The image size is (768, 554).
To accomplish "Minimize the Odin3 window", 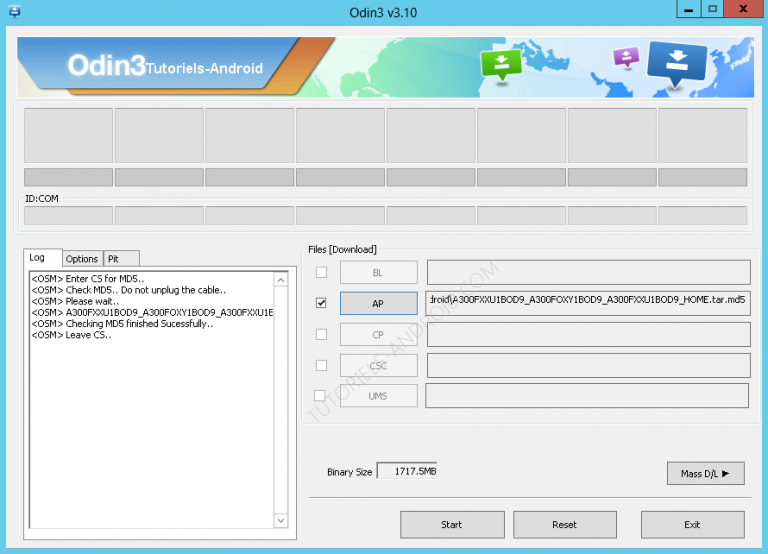I will pyautogui.click(x=688, y=10).
